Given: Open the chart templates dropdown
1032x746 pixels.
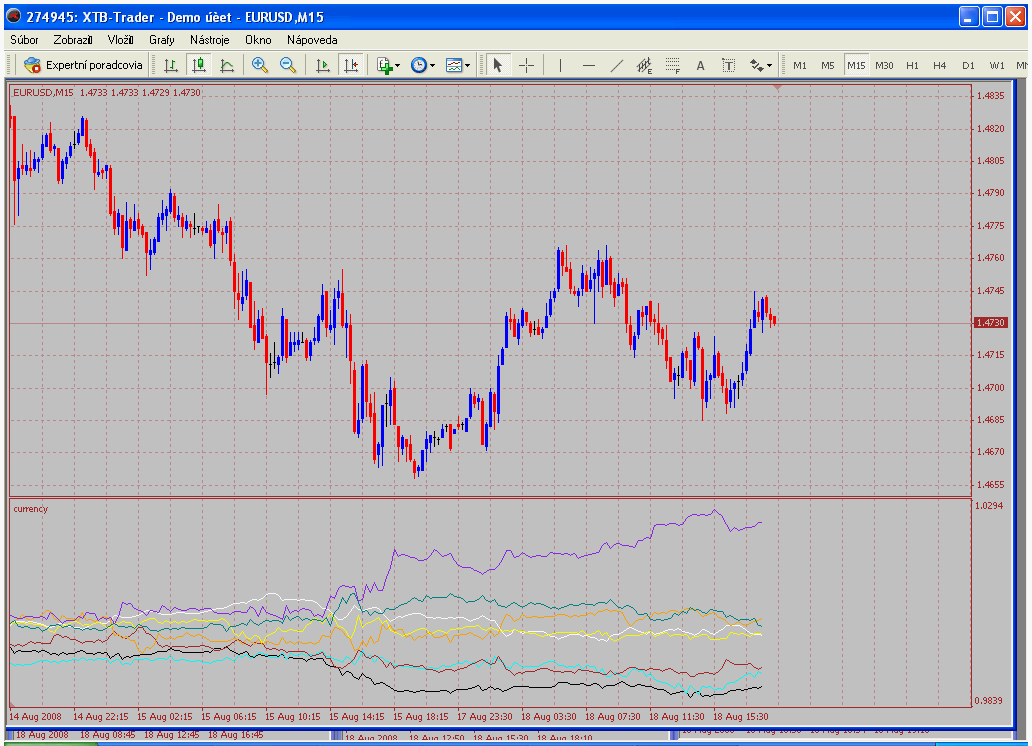Looking at the screenshot, I should point(458,65).
